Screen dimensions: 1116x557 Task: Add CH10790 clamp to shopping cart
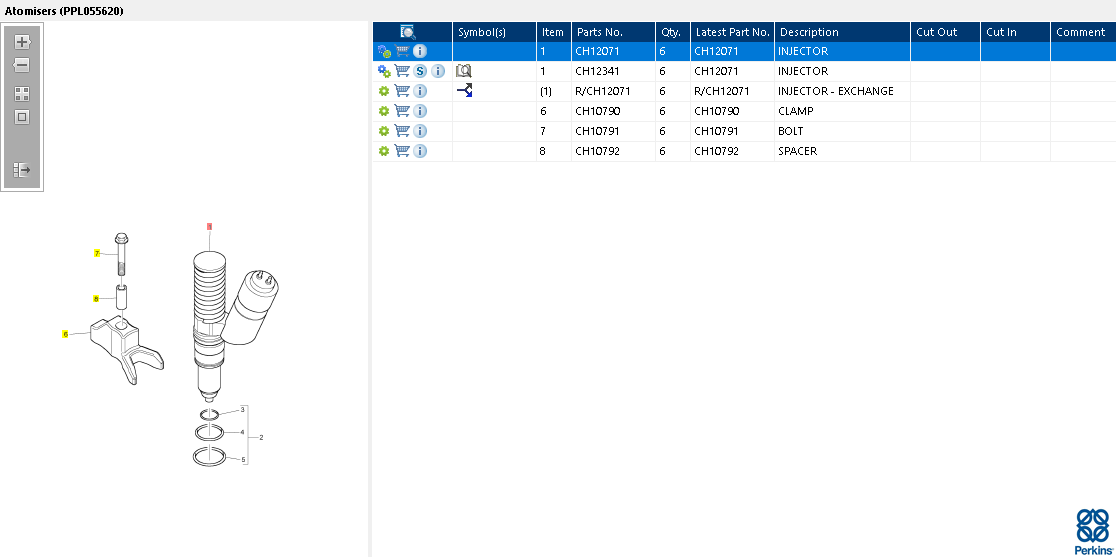[402, 111]
